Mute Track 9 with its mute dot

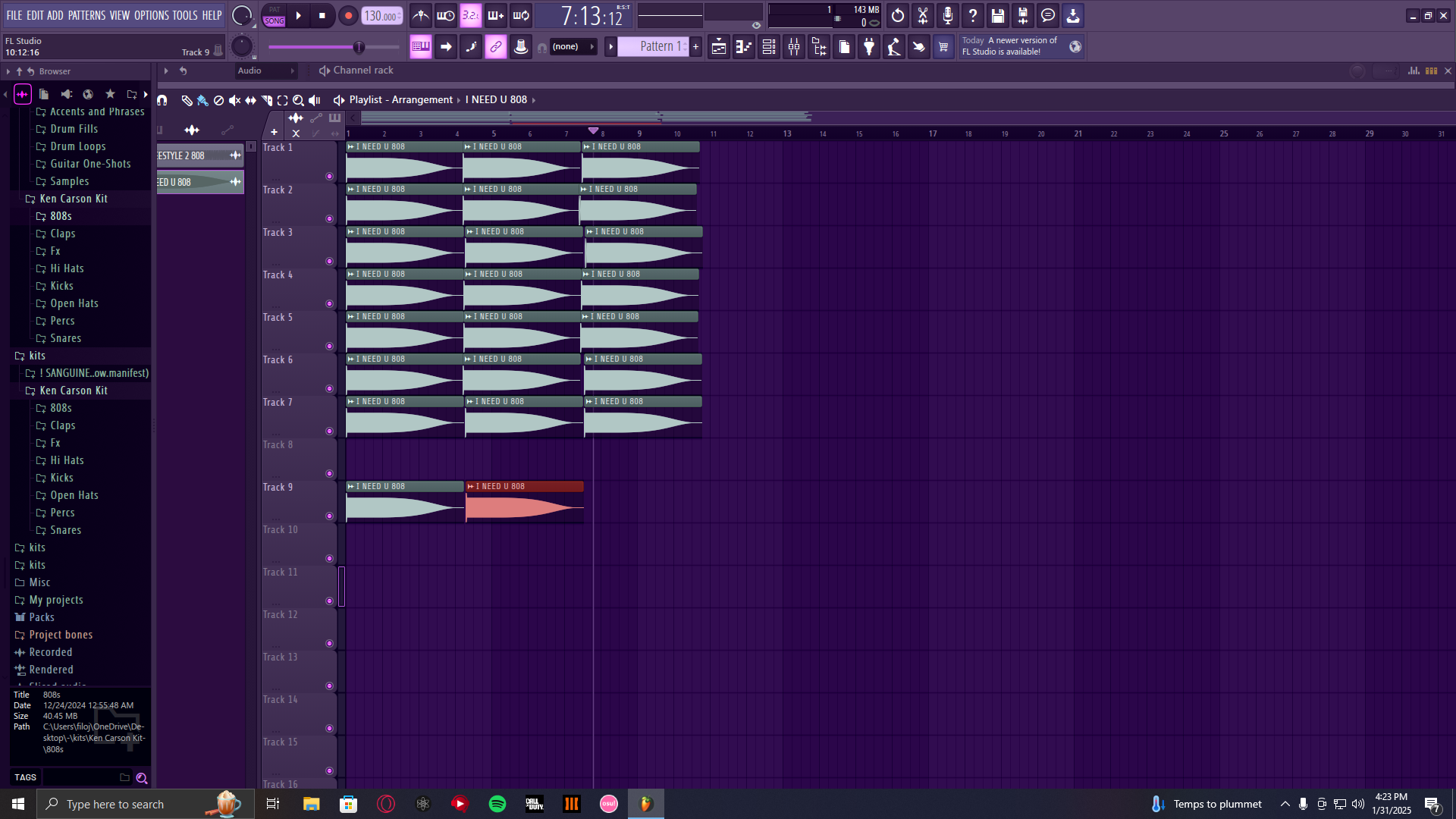coord(329,516)
